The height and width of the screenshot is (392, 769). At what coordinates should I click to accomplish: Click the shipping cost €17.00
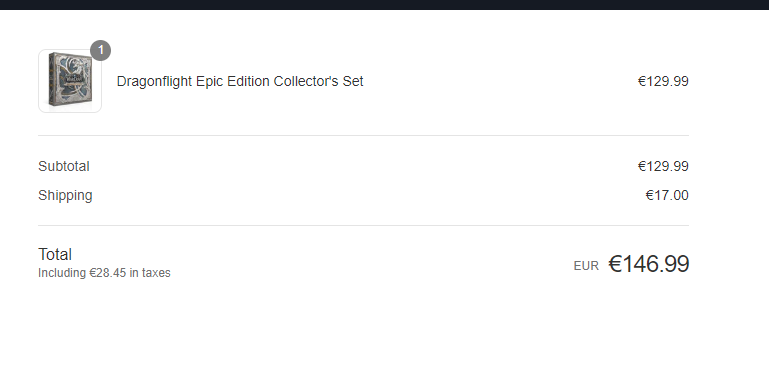[667, 195]
